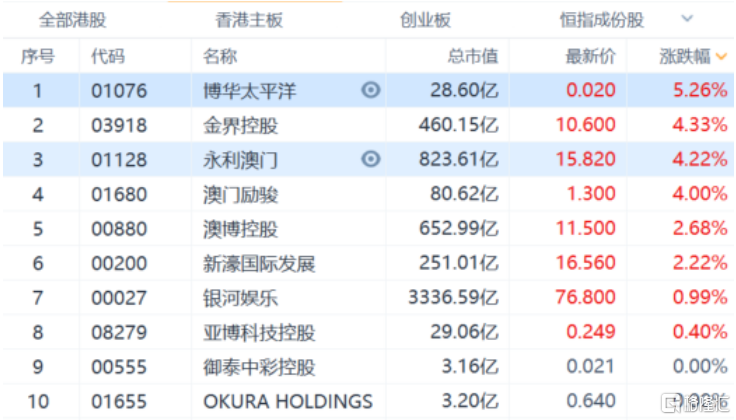Select the 恒指成份股 tab
736x420 pixels.
pyautogui.click(x=601, y=20)
